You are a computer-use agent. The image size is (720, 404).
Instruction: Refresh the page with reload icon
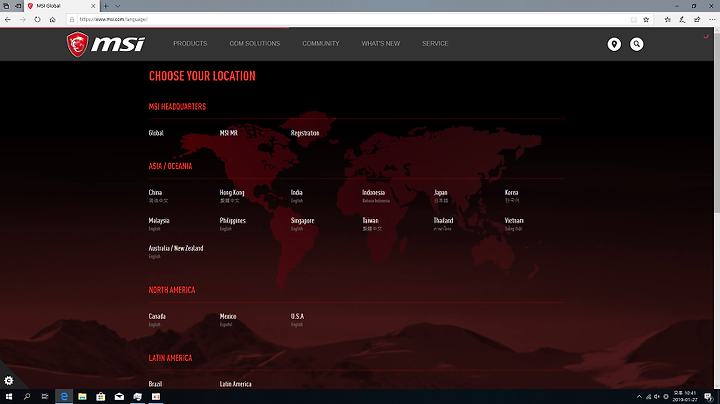[37, 19]
